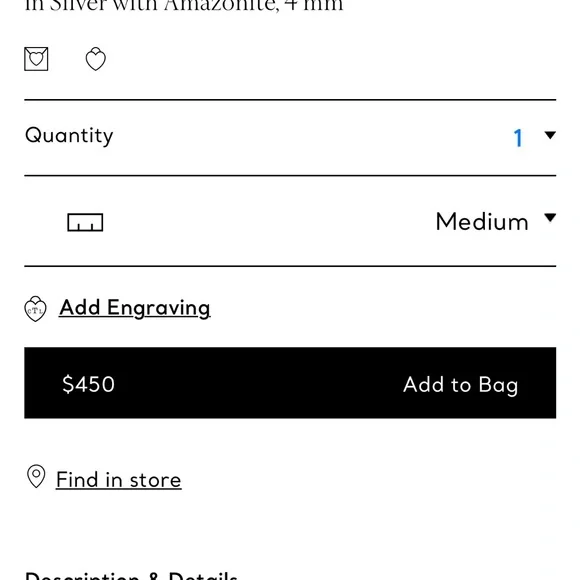Open the Description & Details section heading
580x580 pixels.
[131, 576]
